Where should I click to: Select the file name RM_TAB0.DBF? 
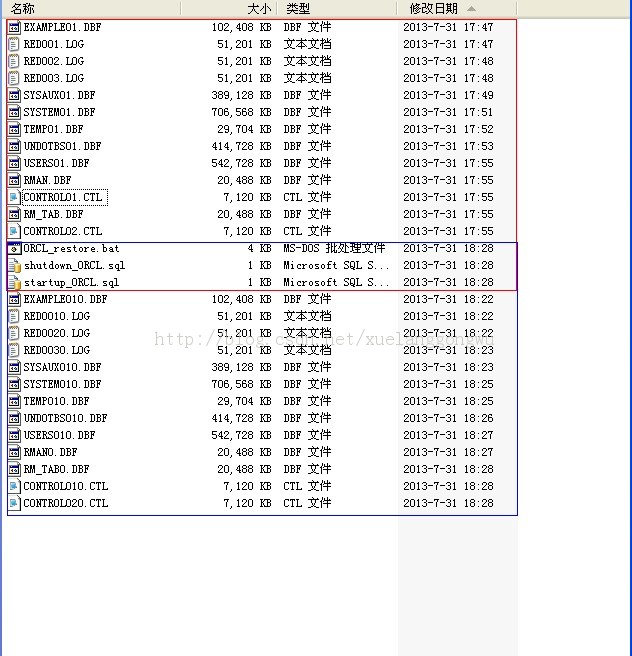coord(56,469)
